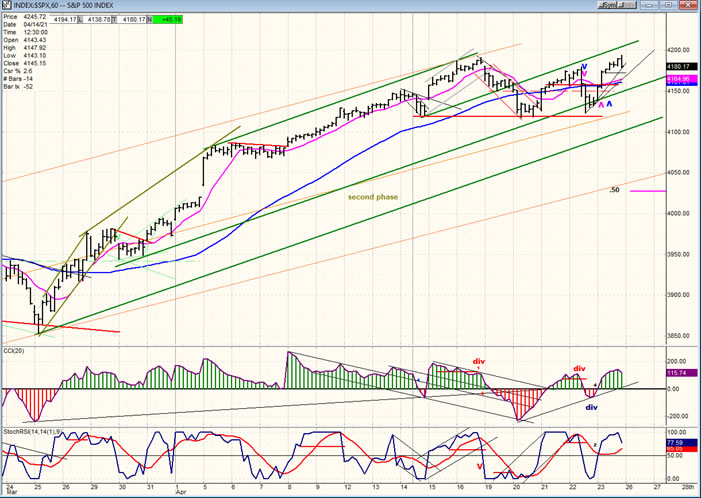Click the L label in quote bar

tap(80, 20)
